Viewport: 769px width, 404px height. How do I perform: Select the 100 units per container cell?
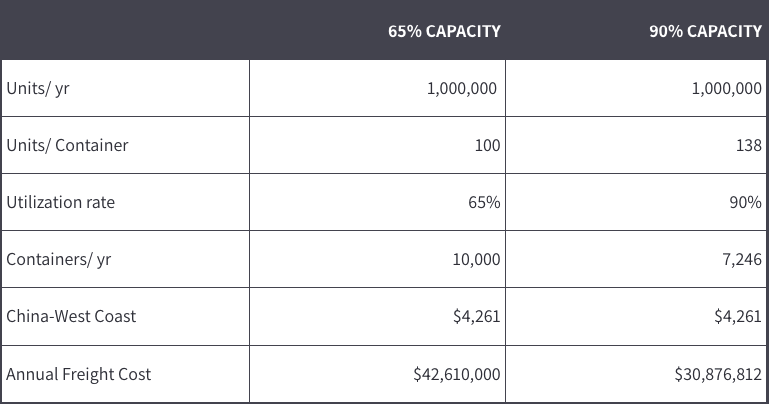(487, 145)
